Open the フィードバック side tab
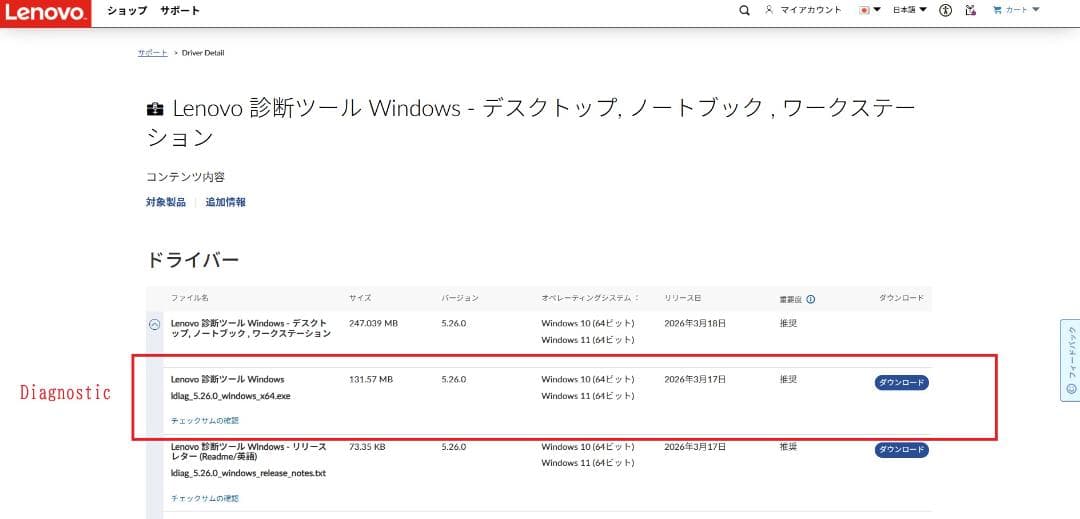Screen dimensions: 1080x519 coord(1070,360)
